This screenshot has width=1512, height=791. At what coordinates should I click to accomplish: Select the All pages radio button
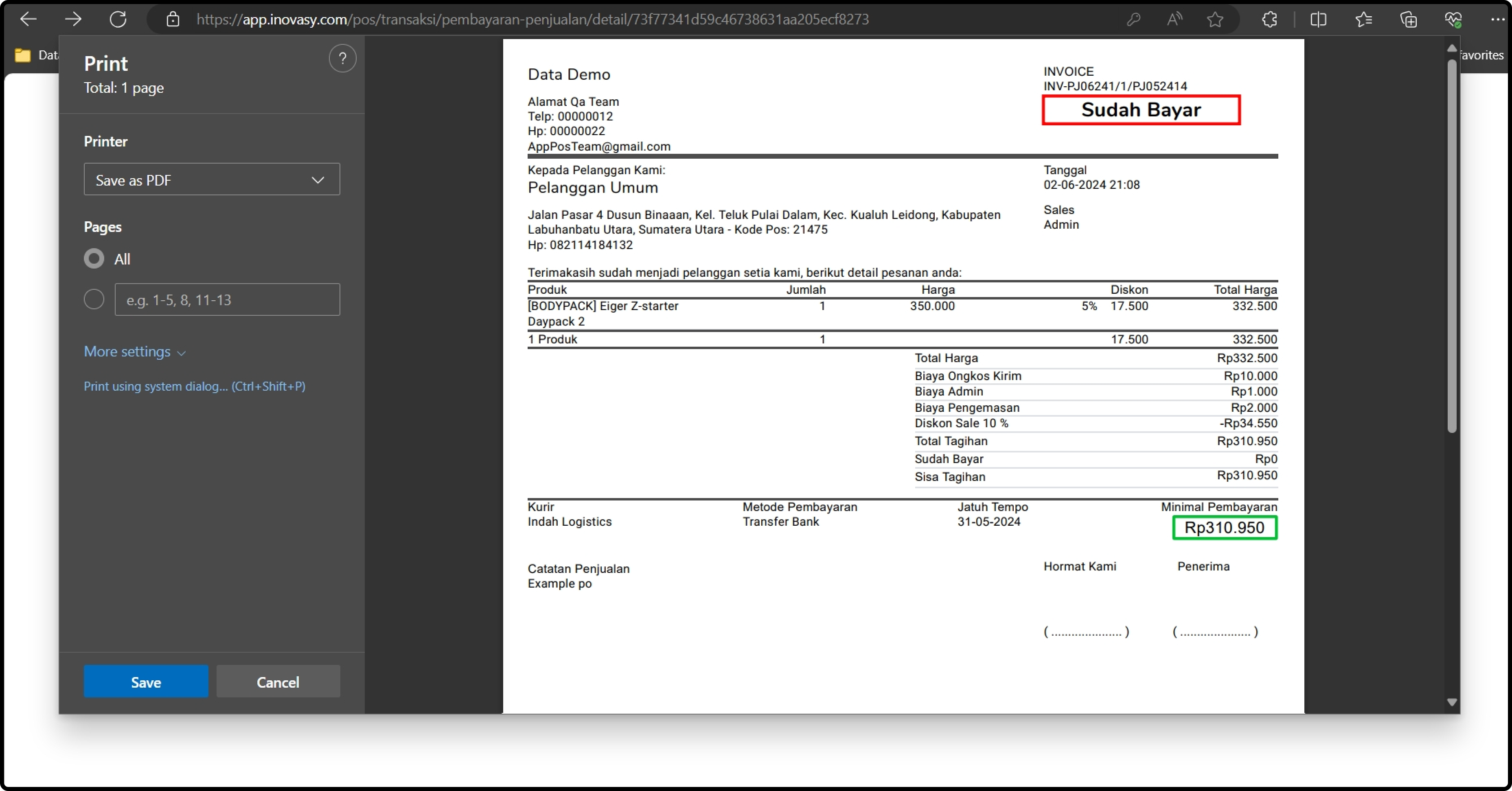coord(94,259)
